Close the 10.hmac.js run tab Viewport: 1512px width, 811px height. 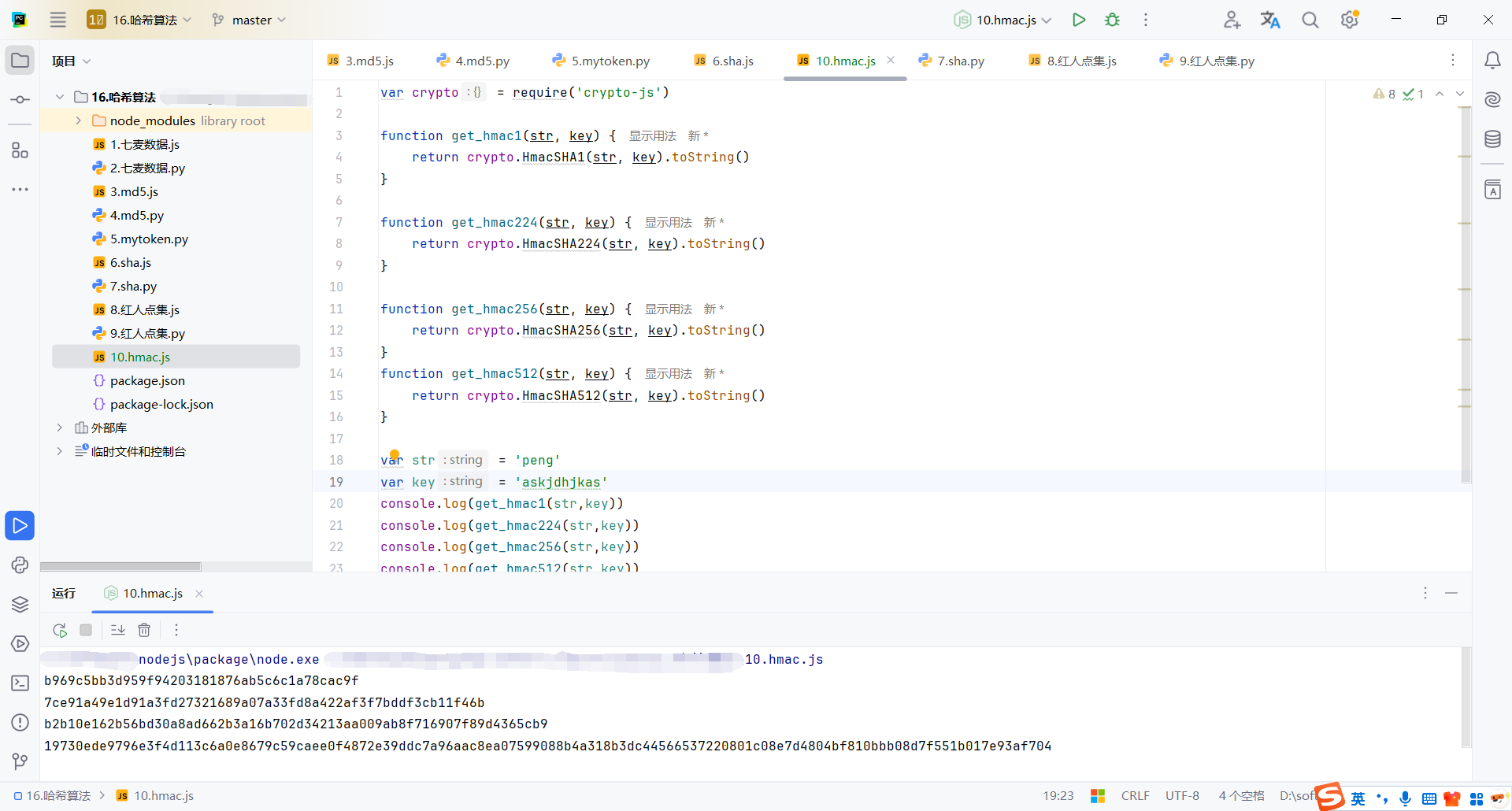pos(199,594)
